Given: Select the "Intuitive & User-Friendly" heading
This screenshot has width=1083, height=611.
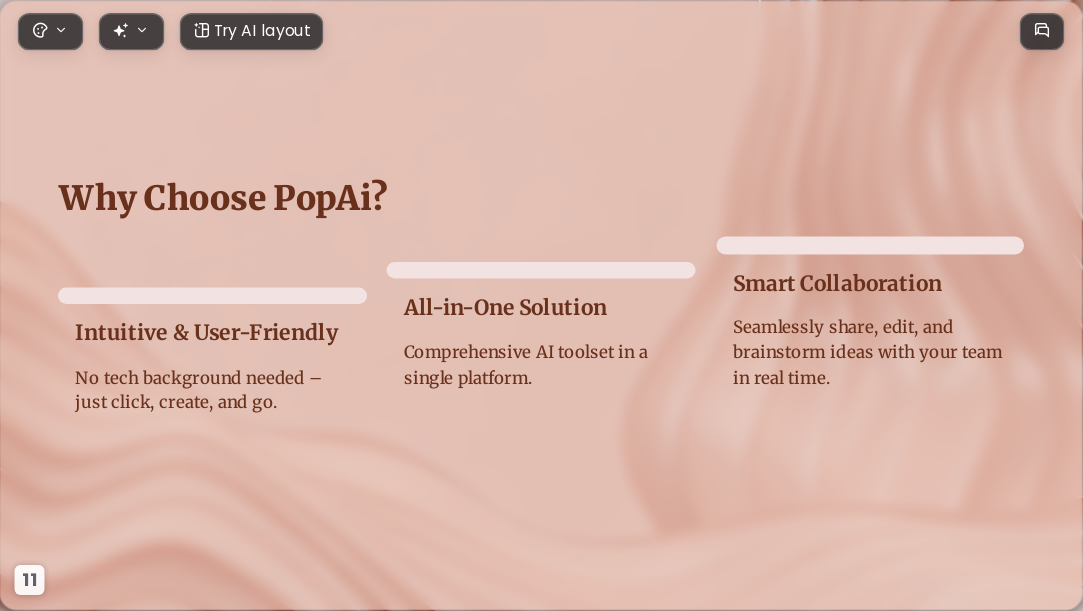Looking at the screenshot, I should [x=207, y=333].
